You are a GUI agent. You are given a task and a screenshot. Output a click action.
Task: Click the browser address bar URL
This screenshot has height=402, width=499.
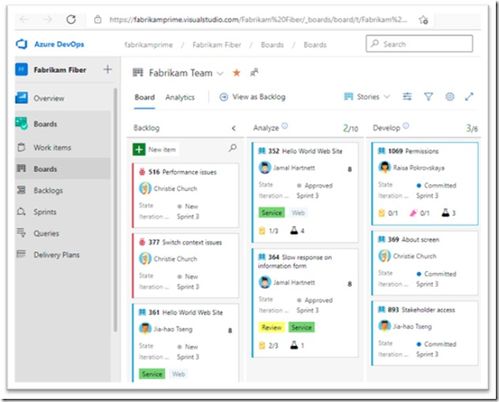pyautogui.click(x=258, y=20)
